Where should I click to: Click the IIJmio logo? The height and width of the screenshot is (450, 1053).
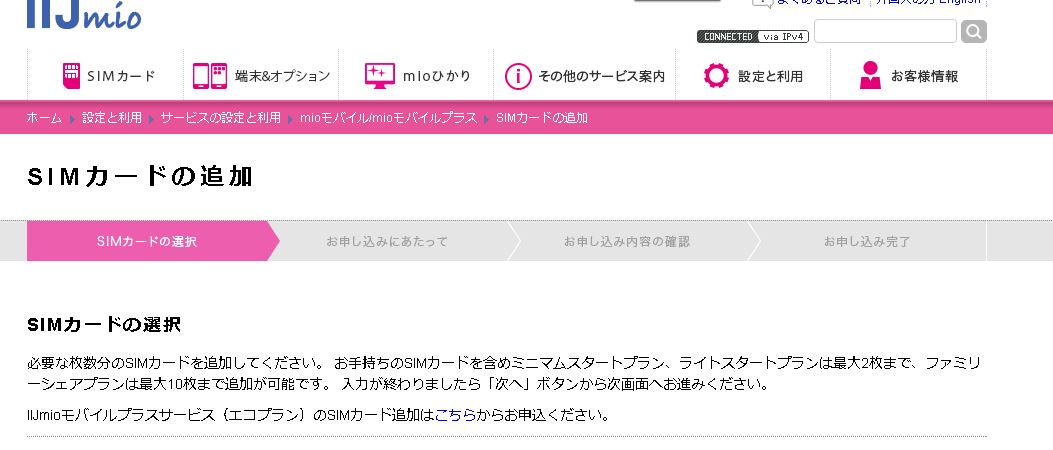pyautogui.click(x=84, y=13)
